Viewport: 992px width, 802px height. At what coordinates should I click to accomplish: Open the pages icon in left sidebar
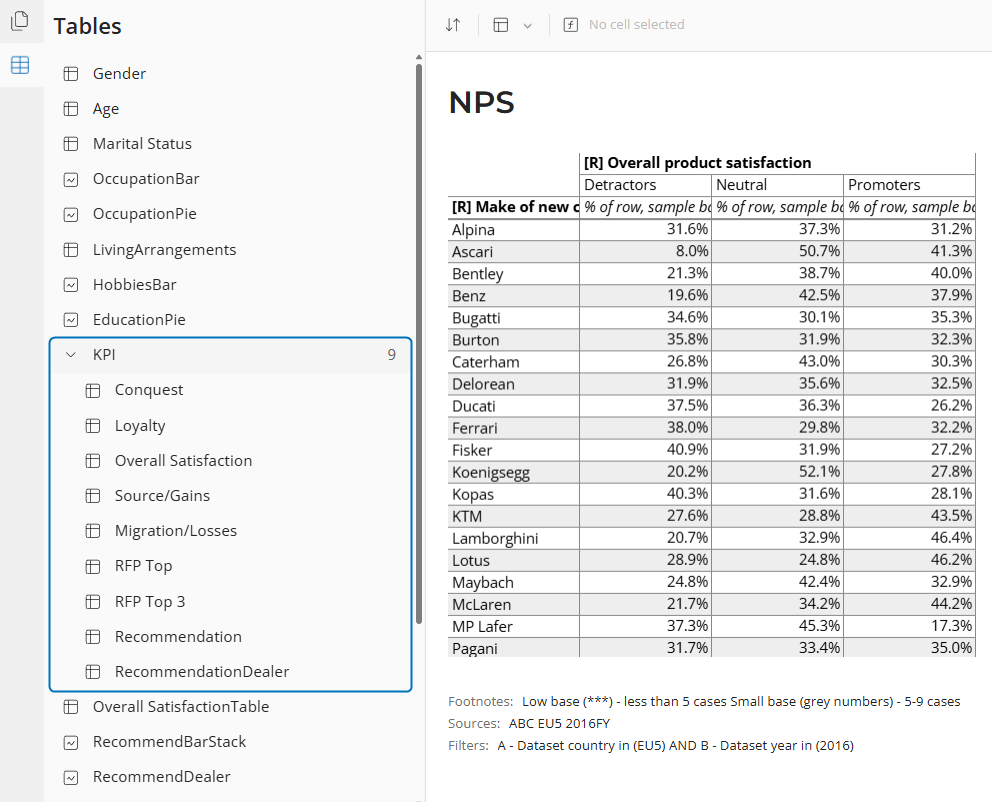tap(19, 21)
